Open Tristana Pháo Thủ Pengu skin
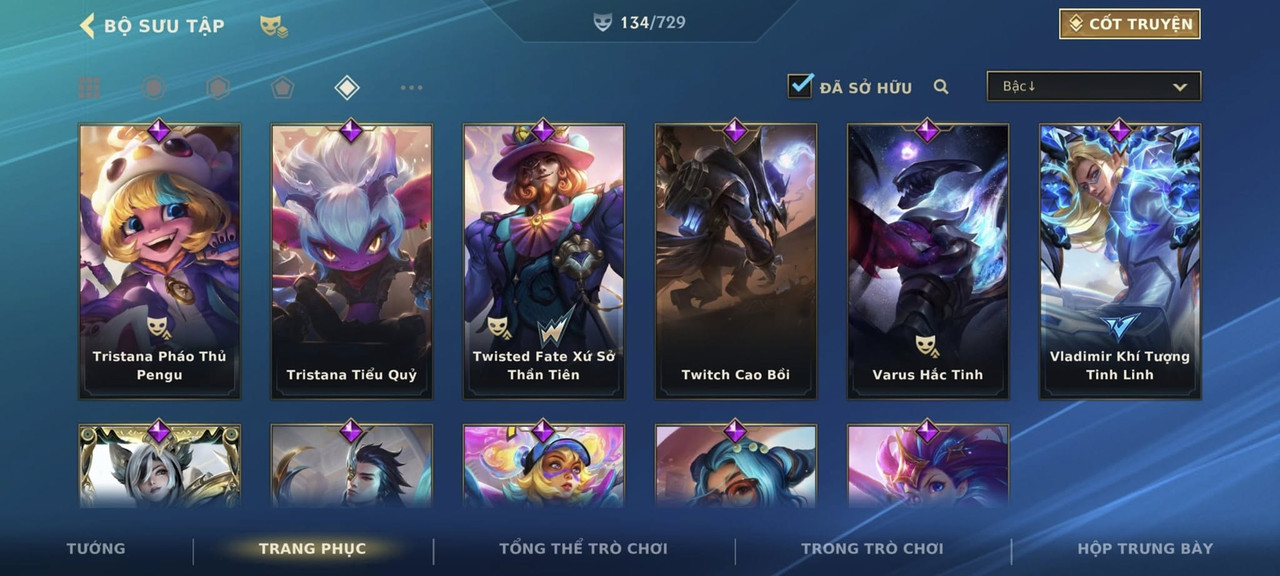The image size is (1280, 576). coord(160,261)
